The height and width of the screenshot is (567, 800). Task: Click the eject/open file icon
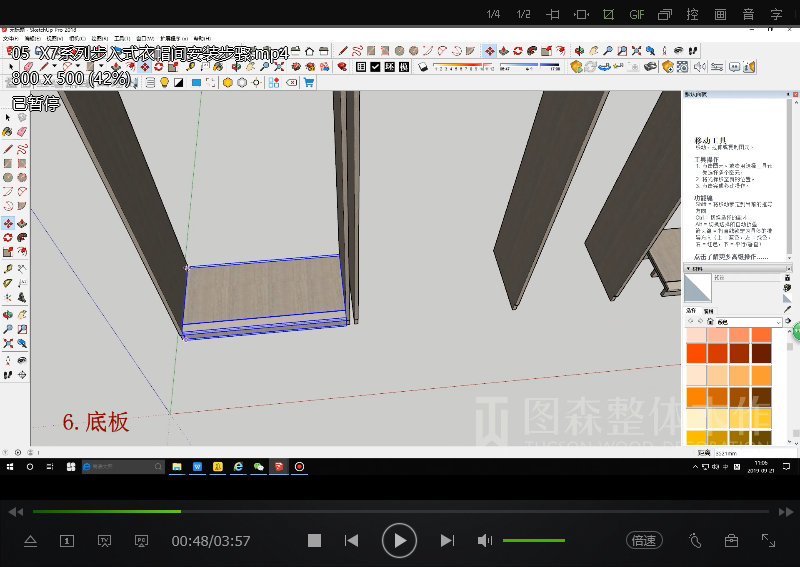(x=30, y=541)
